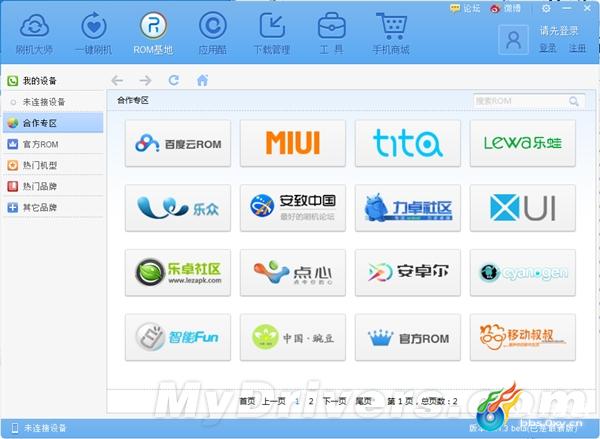Select 未连接设备 in sidebar

click(53, 102)
